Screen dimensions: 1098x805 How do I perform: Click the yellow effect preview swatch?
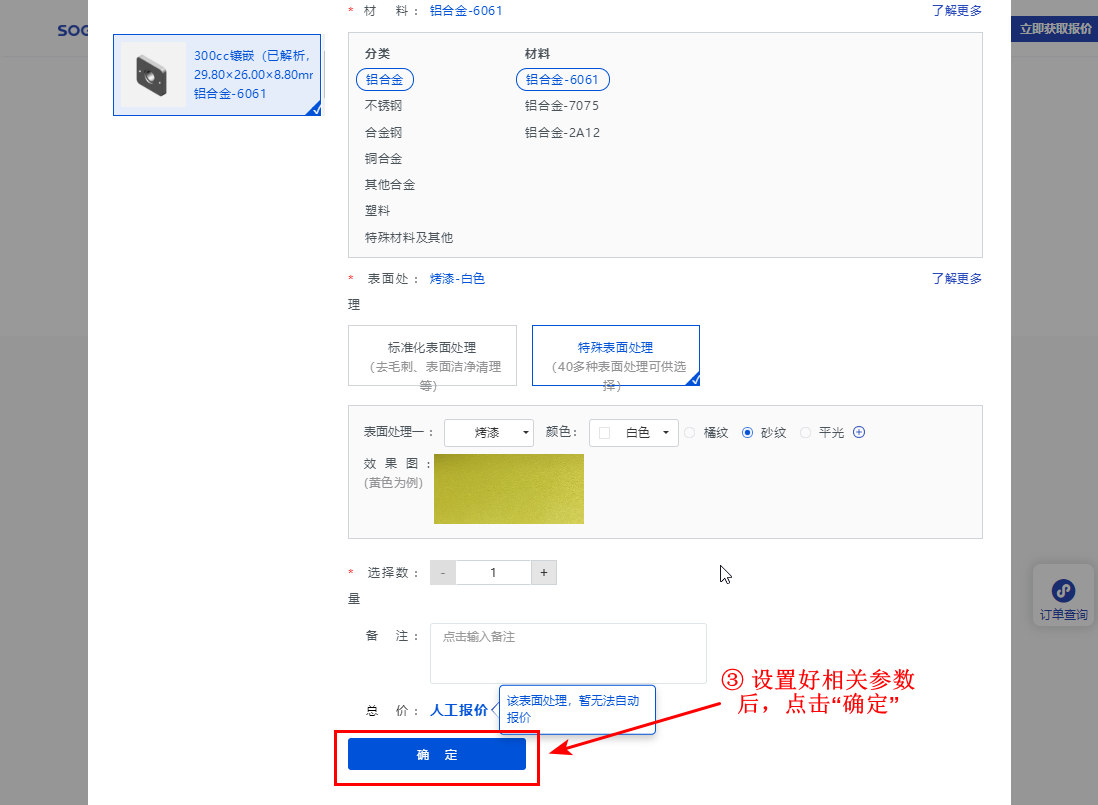[x=508, y=489]
